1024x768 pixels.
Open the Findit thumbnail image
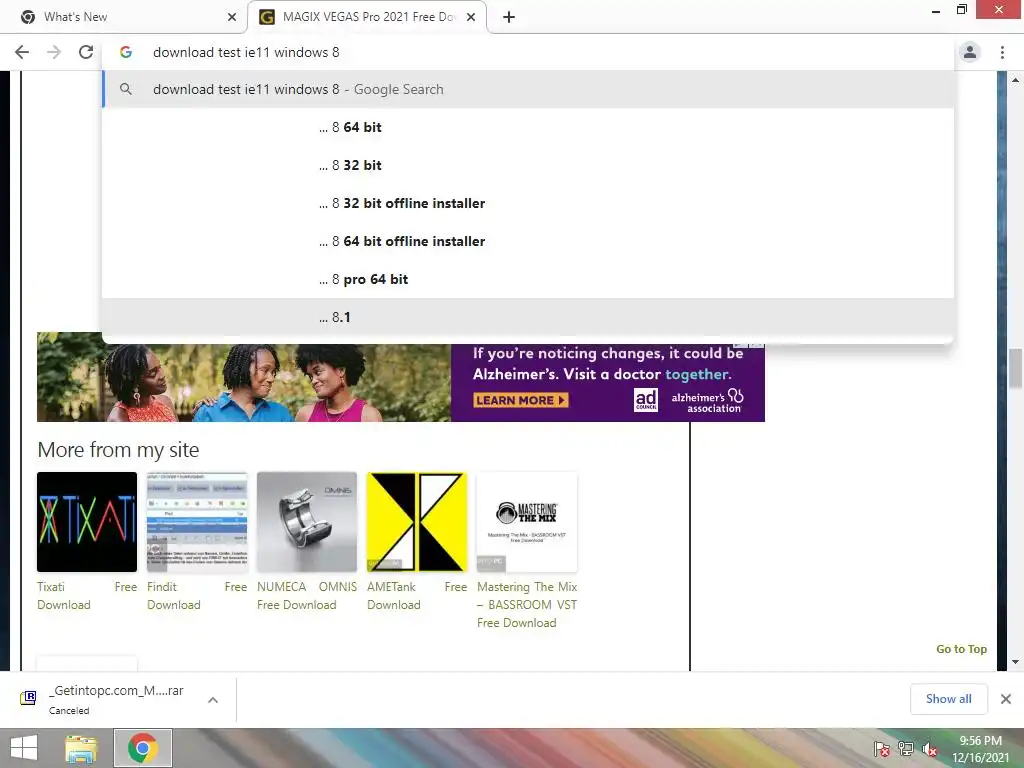[x=197, y=522]
